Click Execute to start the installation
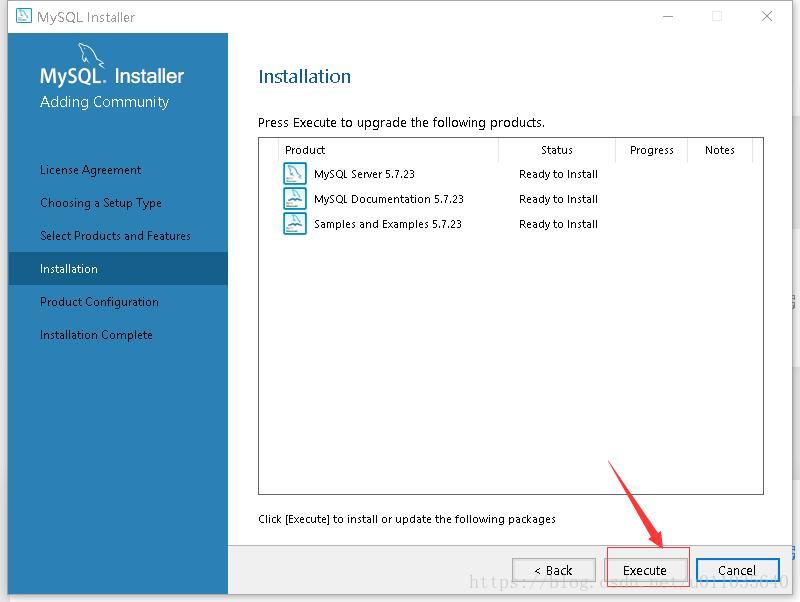Image resolution: width=800 pixels, height=602 pixels. point(645,570)
